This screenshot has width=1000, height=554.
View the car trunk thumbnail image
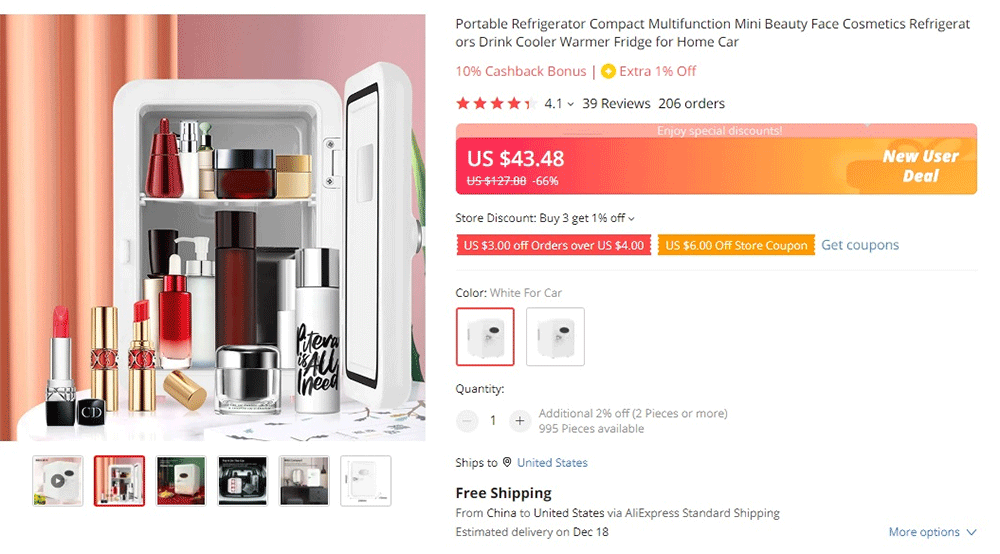[x=243, y=481]
